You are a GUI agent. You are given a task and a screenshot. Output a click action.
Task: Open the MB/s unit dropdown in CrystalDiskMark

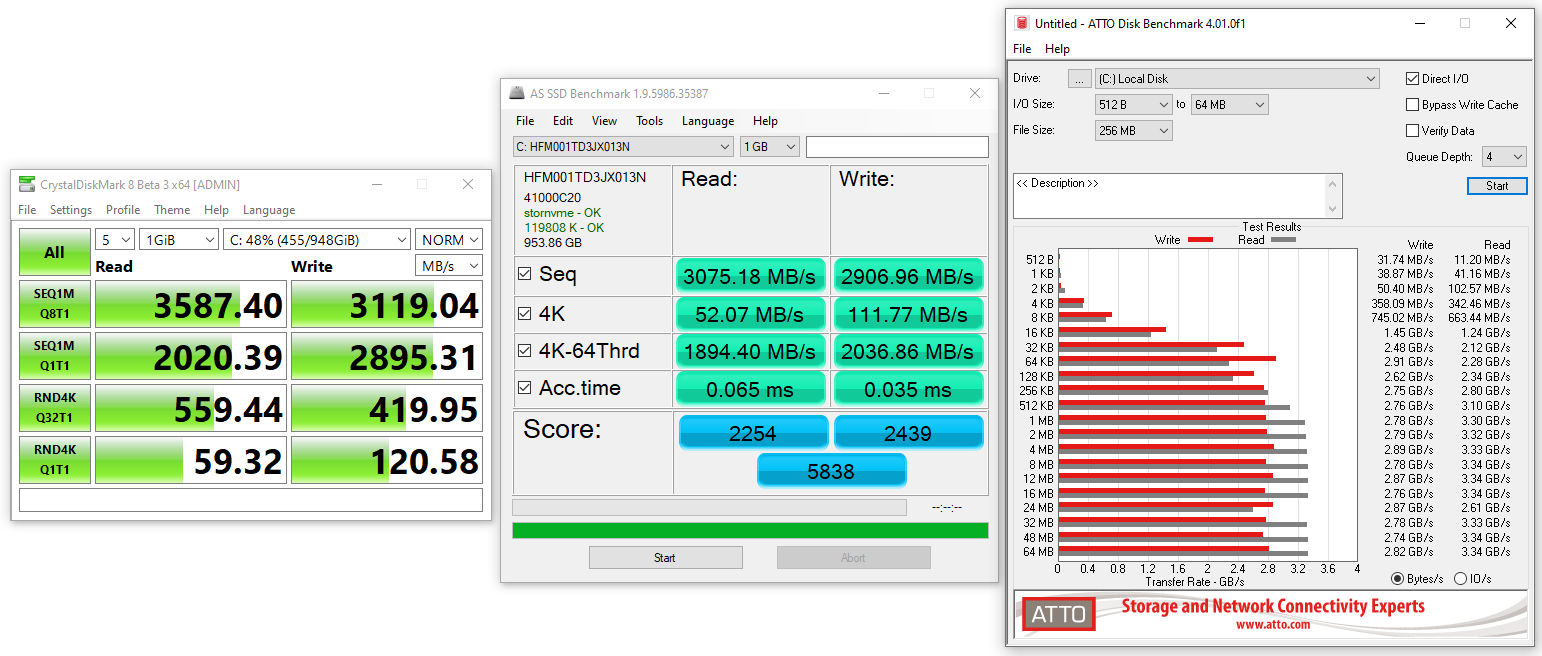tap(448, 266)
